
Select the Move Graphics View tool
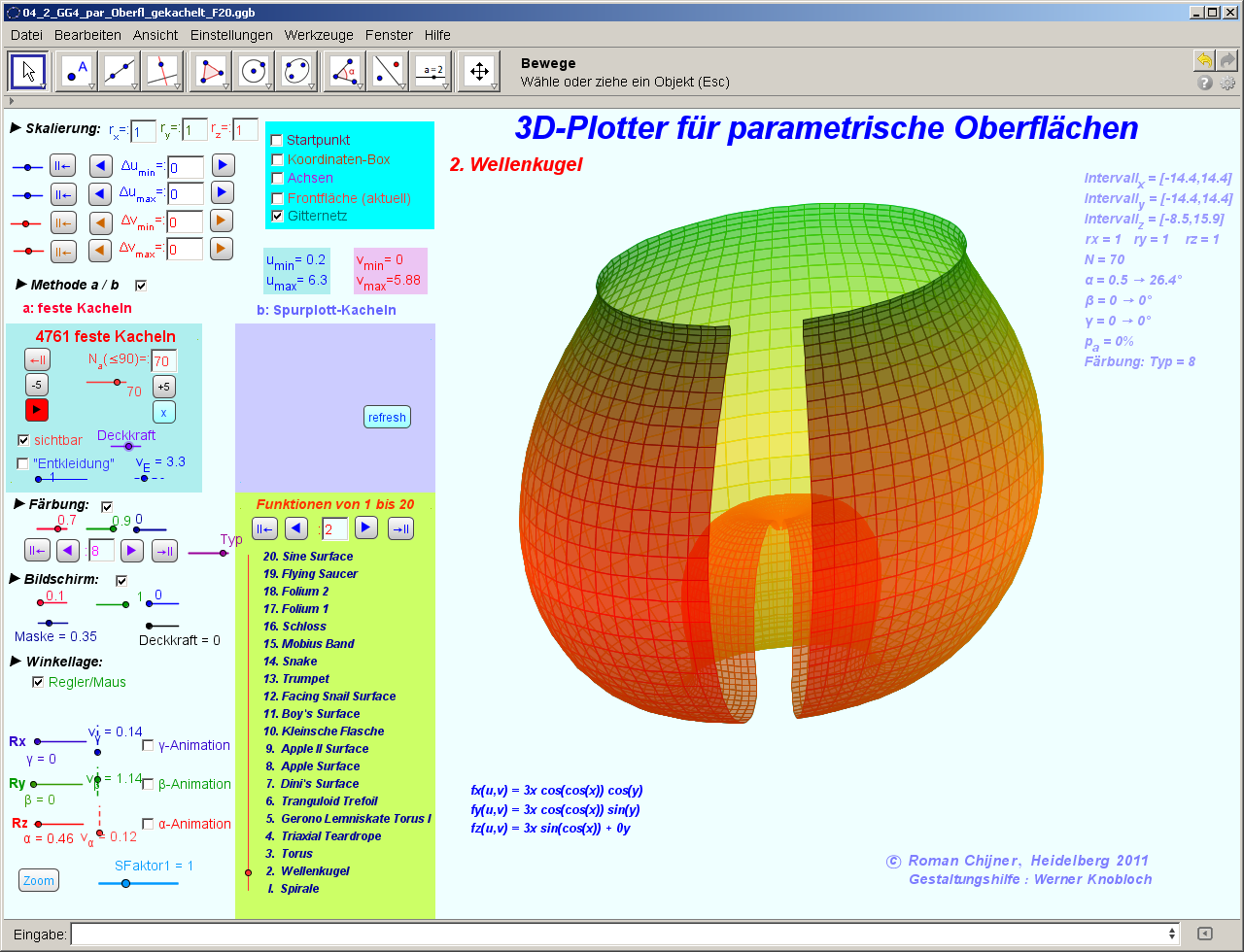pos(479,72)
